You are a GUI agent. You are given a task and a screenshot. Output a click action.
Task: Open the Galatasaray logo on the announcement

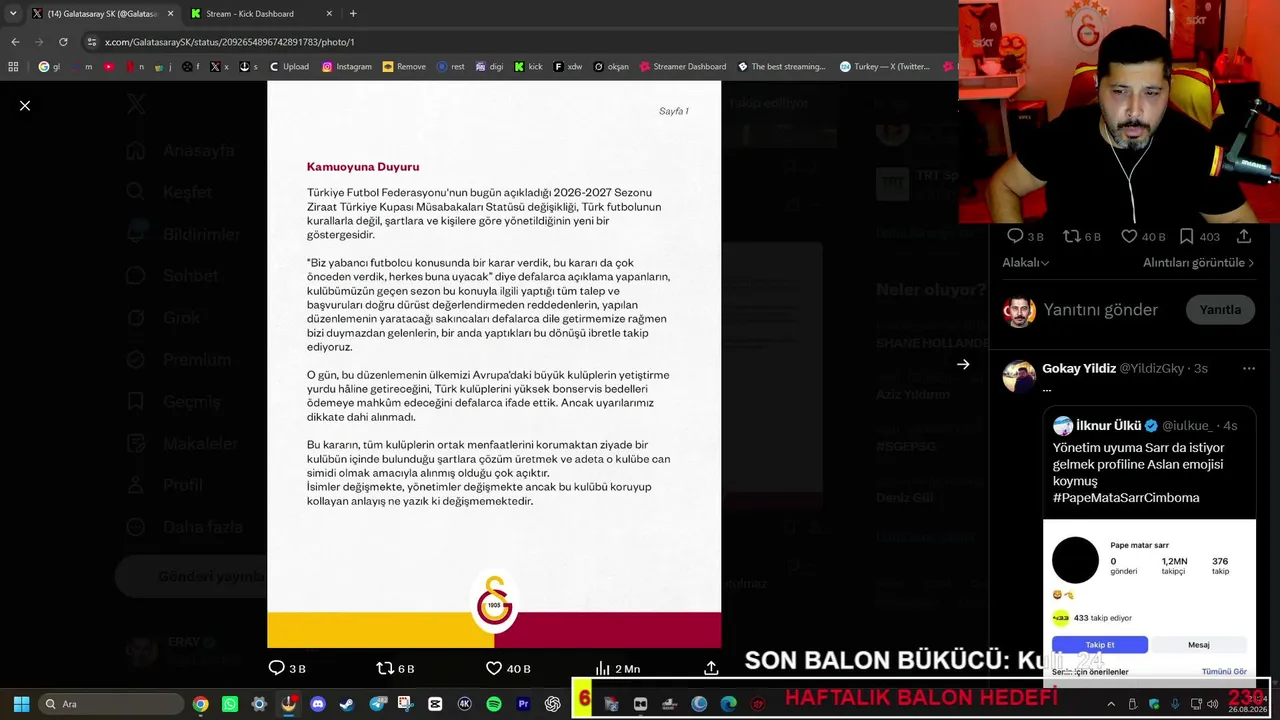pos(494,602)
